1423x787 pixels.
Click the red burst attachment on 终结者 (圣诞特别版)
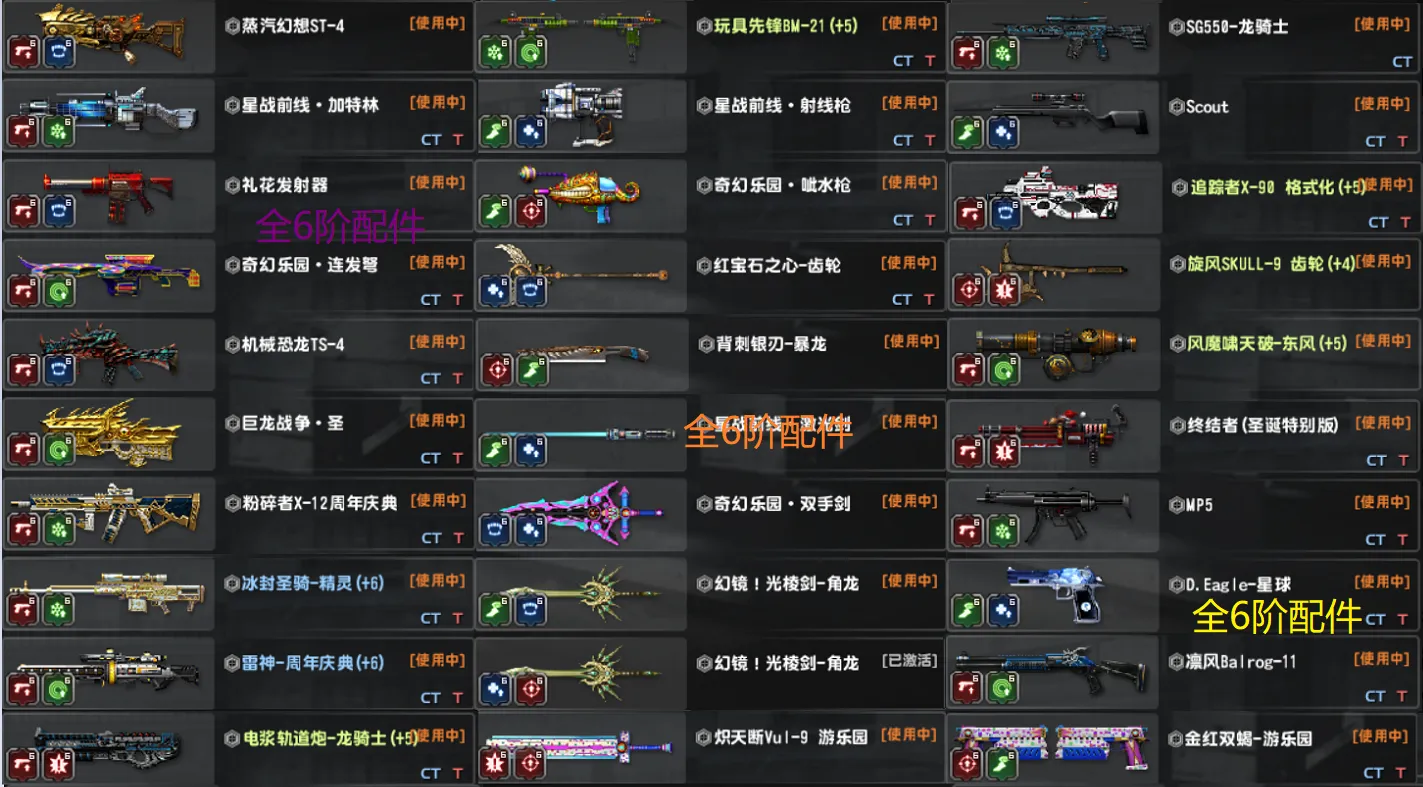click(x=1003, y=452)
